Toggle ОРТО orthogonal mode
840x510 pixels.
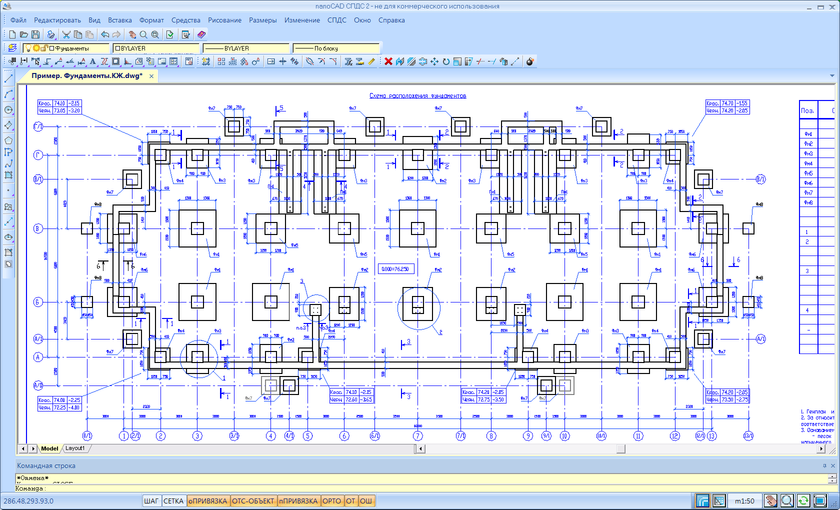click(x=331, y=499)
